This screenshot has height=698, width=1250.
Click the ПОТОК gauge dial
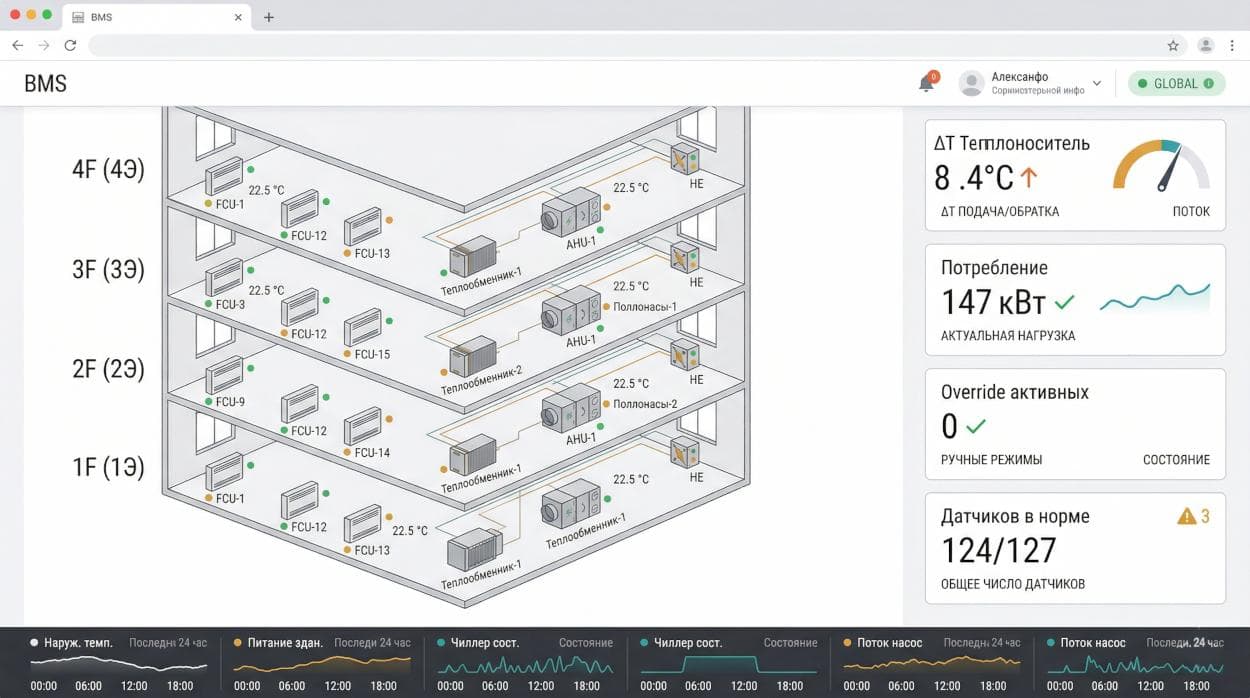pyautogui.click(x=1162, y=165)
